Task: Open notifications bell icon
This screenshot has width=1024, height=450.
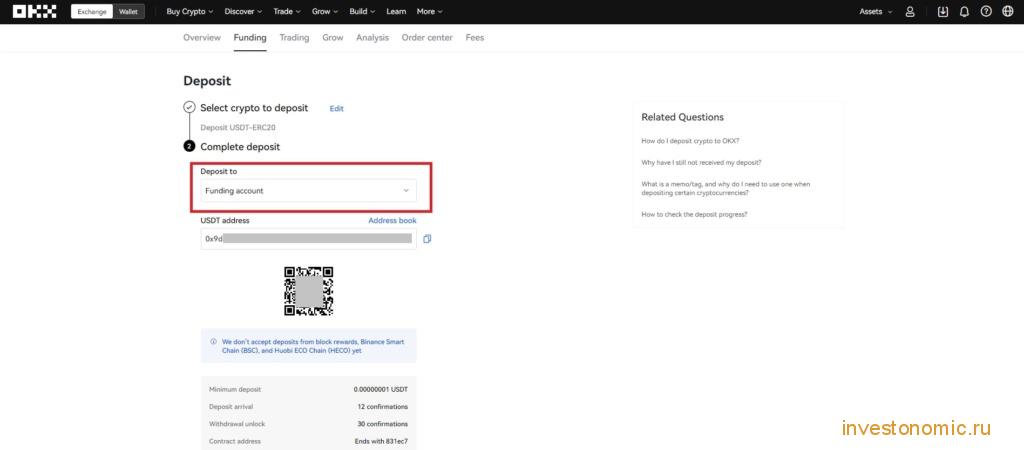Action: tap(964, 12)
